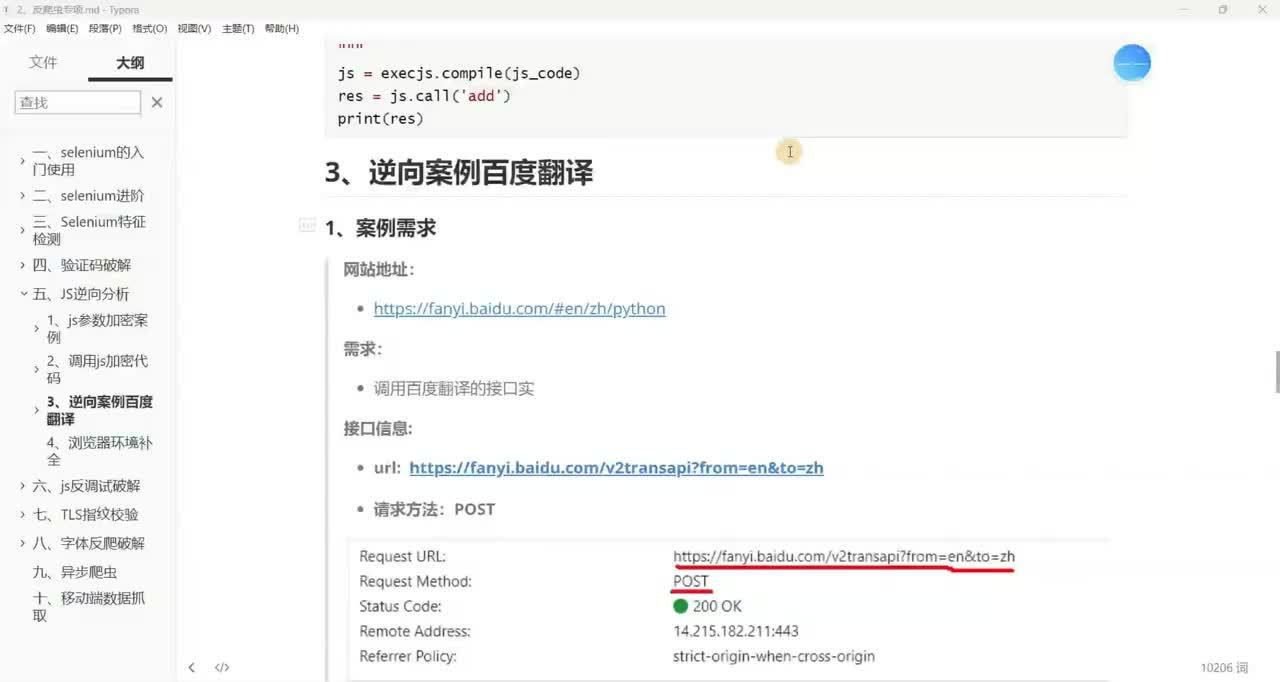Click the heading 1、案例需求
The height and width of the screenshot is (682, 1280).
point(381,228)
